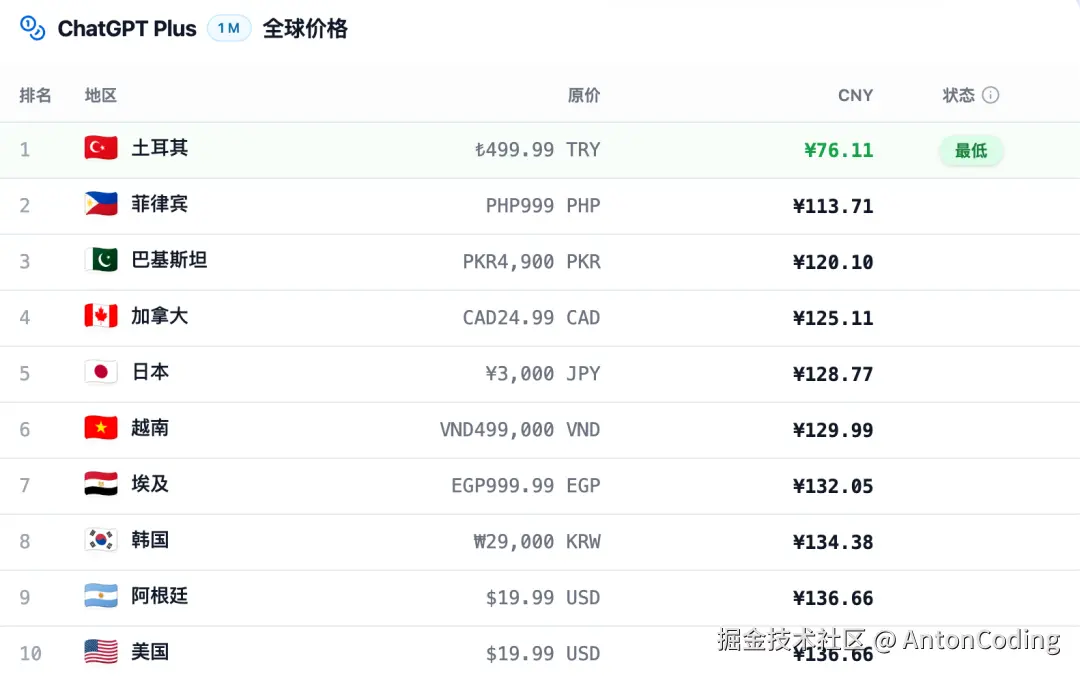Click the original price VND499,000 VND
Image resolution: width=1080 pixels, height=676 pixels.
[520, 430]
